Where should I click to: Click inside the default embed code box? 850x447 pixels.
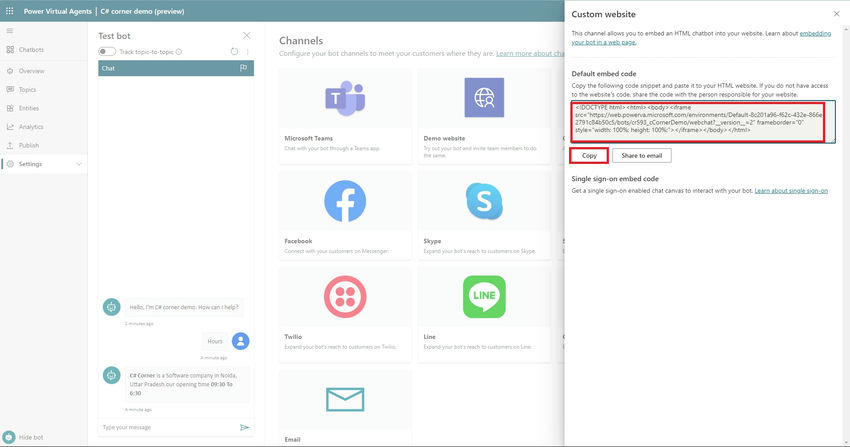(x=703, y=122)
